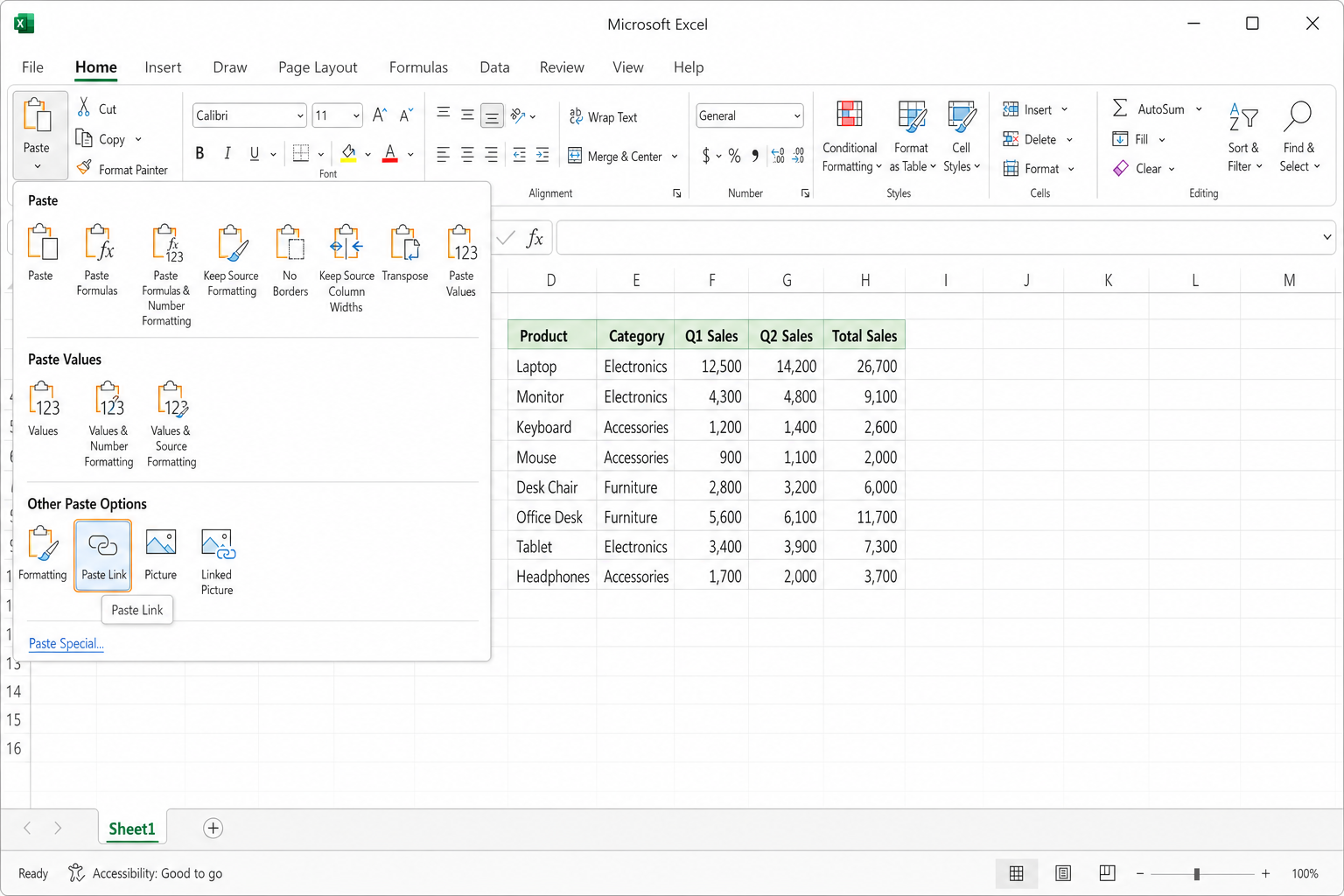Open Format as Table gallery

point(912,136)
